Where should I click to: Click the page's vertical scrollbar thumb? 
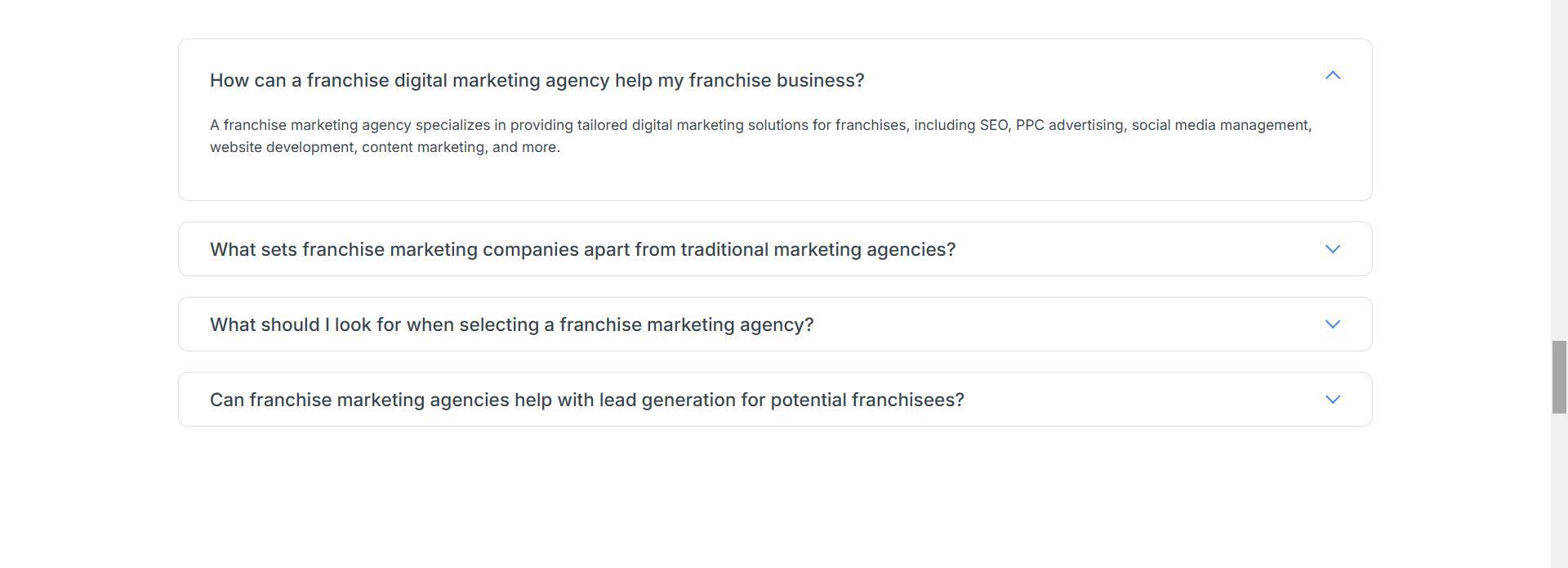(x=1559, y=377)
